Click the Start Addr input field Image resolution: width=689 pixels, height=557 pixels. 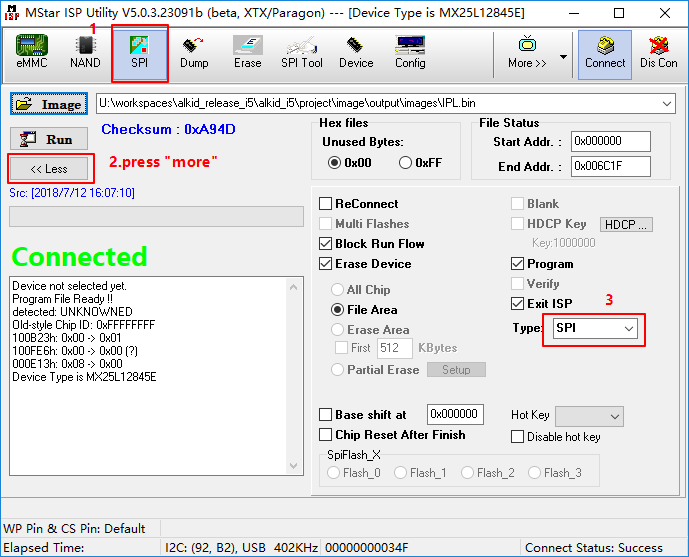(x=610, y=142)
